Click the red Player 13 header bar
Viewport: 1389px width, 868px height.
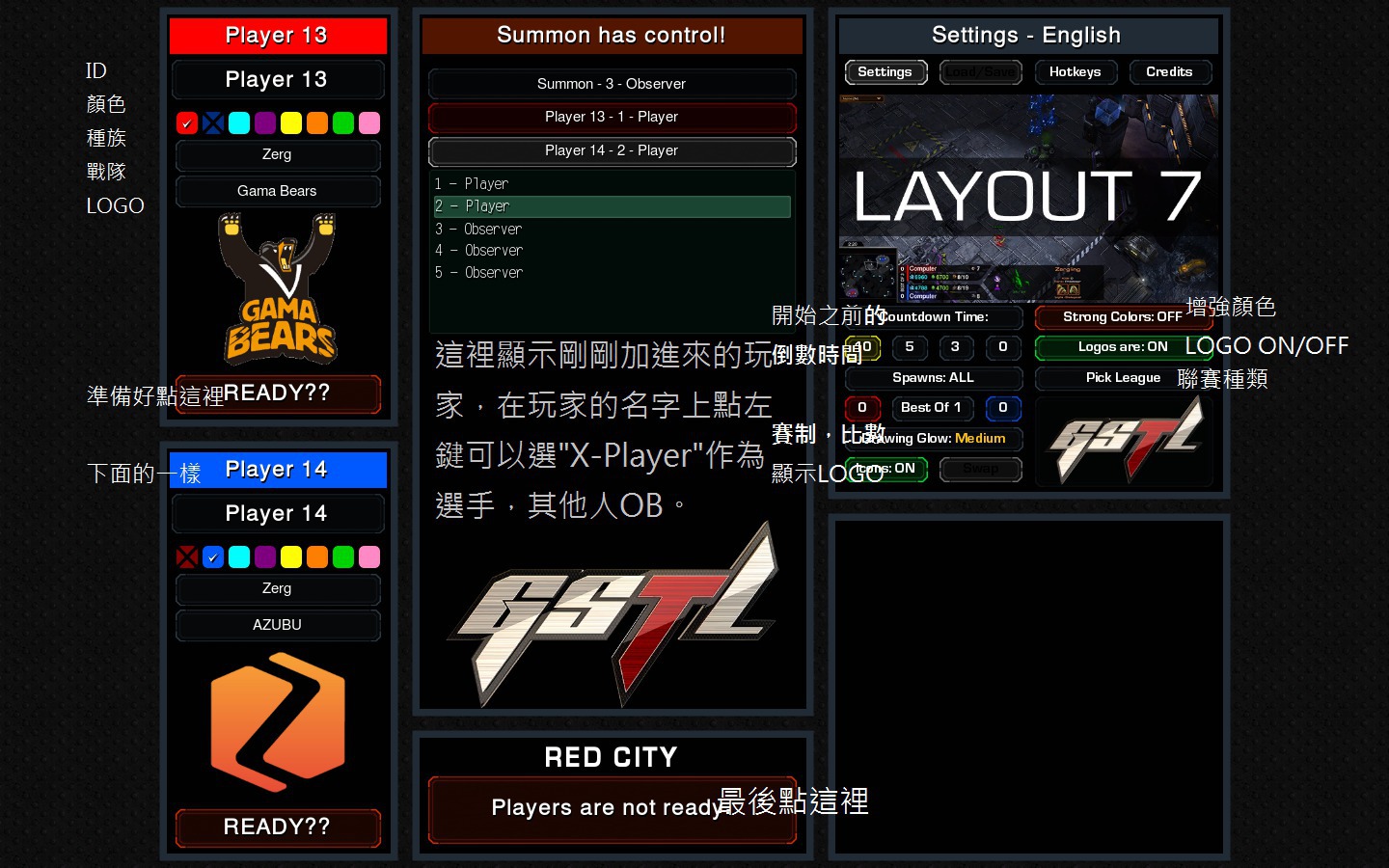pos(278,36)
